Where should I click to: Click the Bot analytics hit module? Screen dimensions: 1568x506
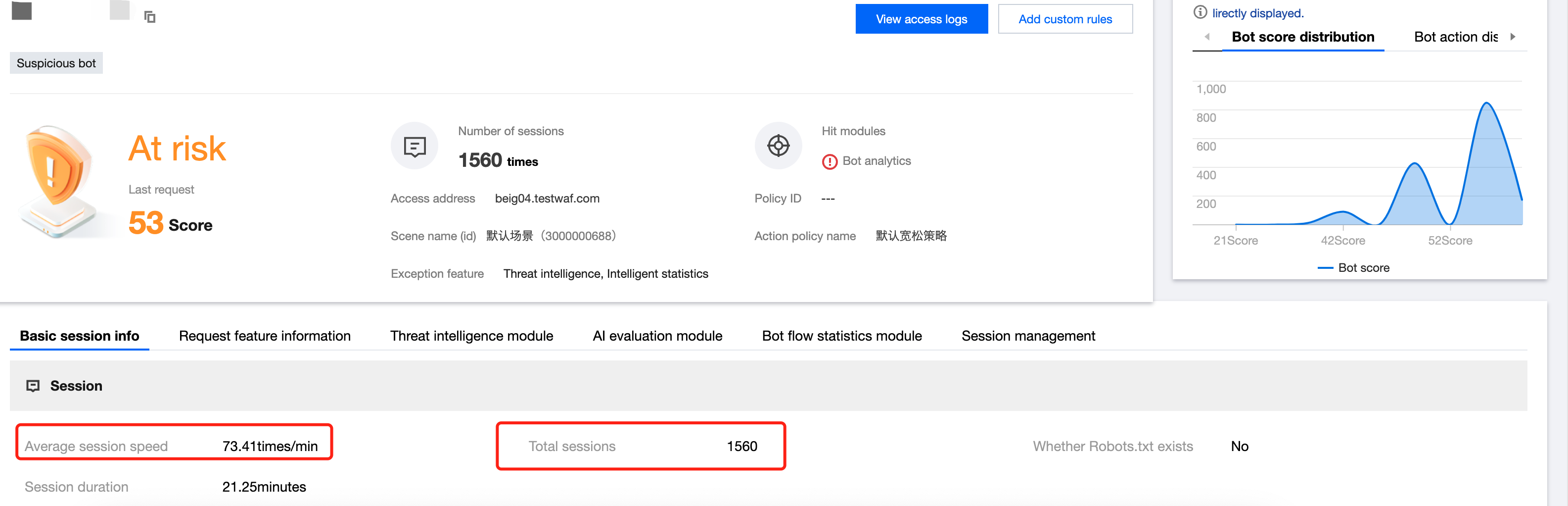[876, 161]
